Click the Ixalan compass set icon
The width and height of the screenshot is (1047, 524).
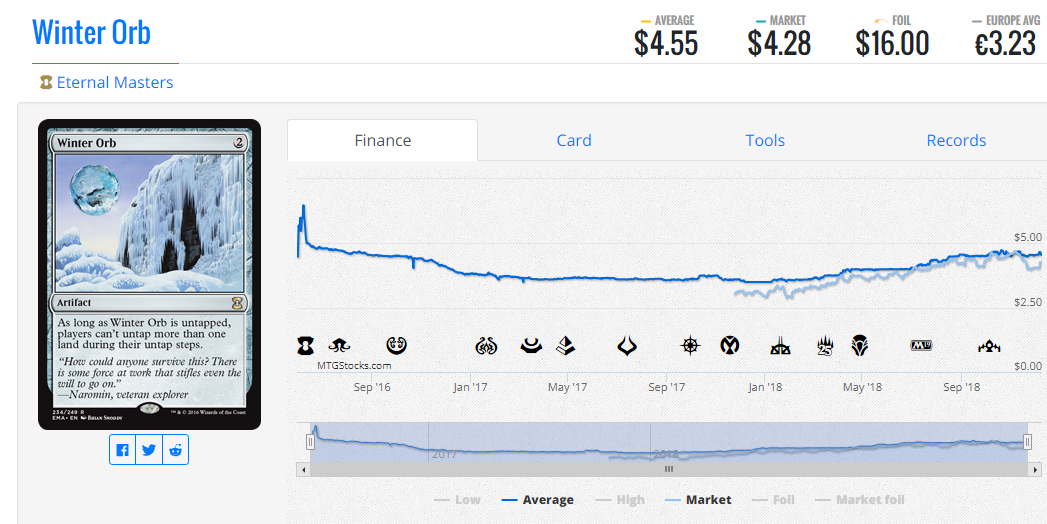click(690, 346)
